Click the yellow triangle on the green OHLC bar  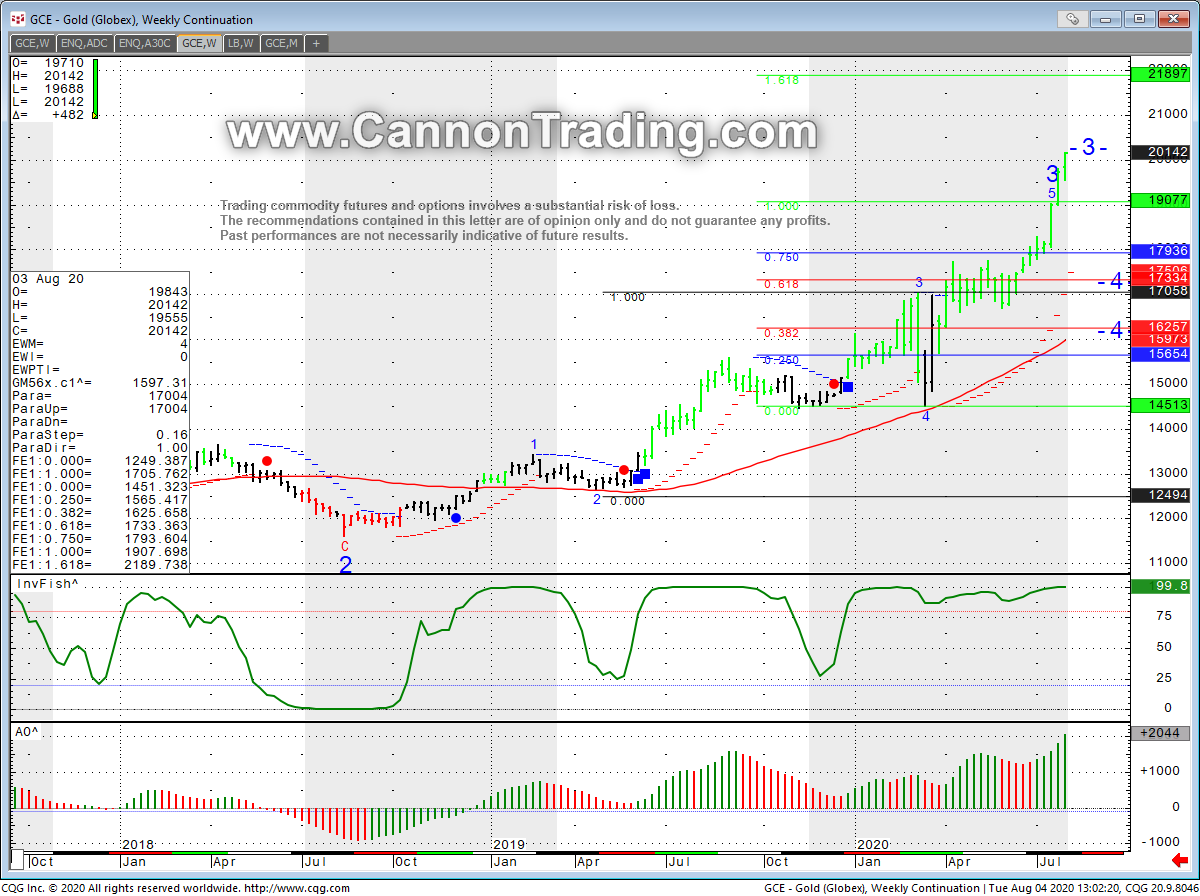tap(95, 115)
